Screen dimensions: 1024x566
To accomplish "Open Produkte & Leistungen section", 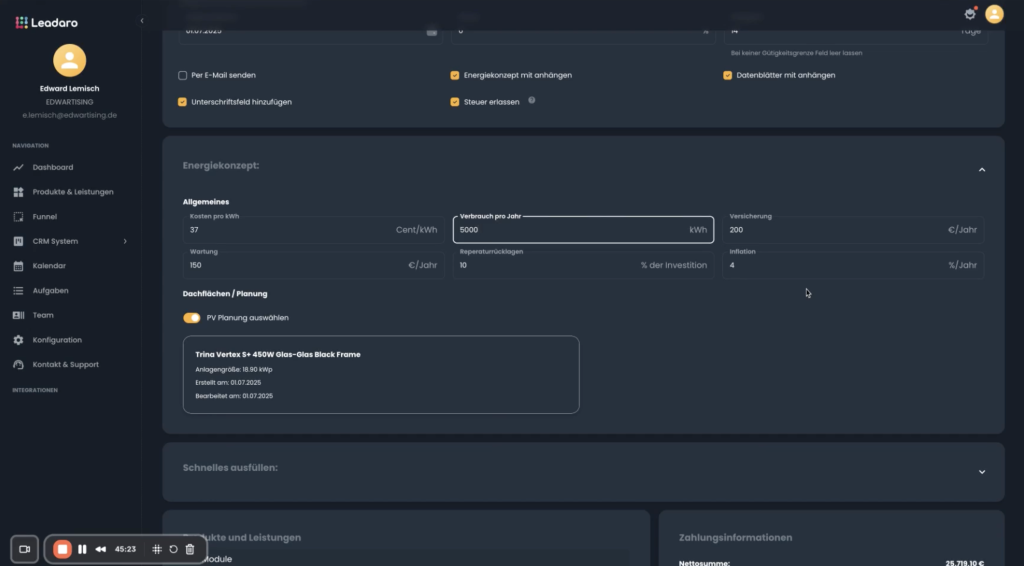I will click(72, 192).
